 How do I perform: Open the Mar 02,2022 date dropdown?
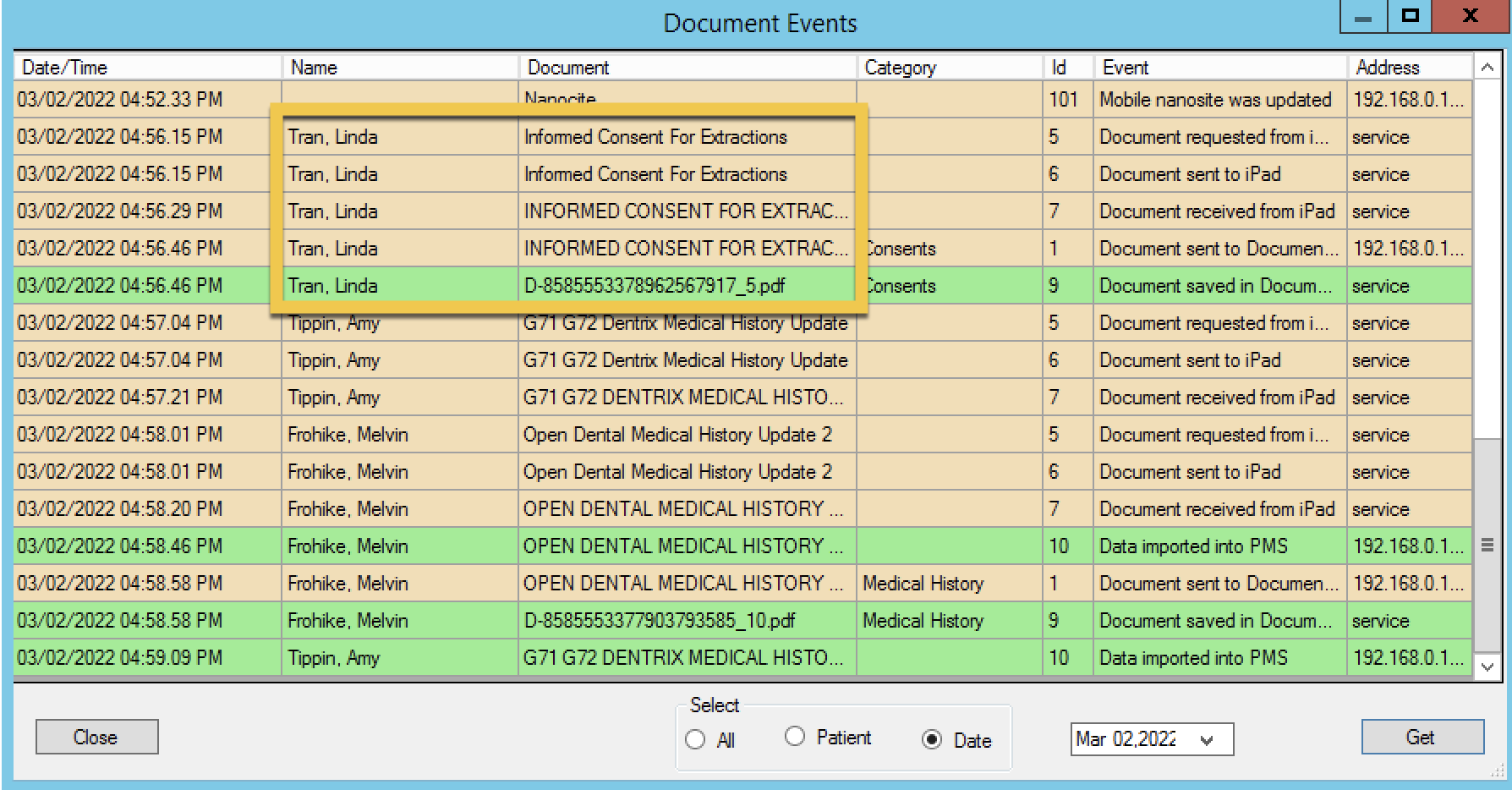(x=1207, y=740)
